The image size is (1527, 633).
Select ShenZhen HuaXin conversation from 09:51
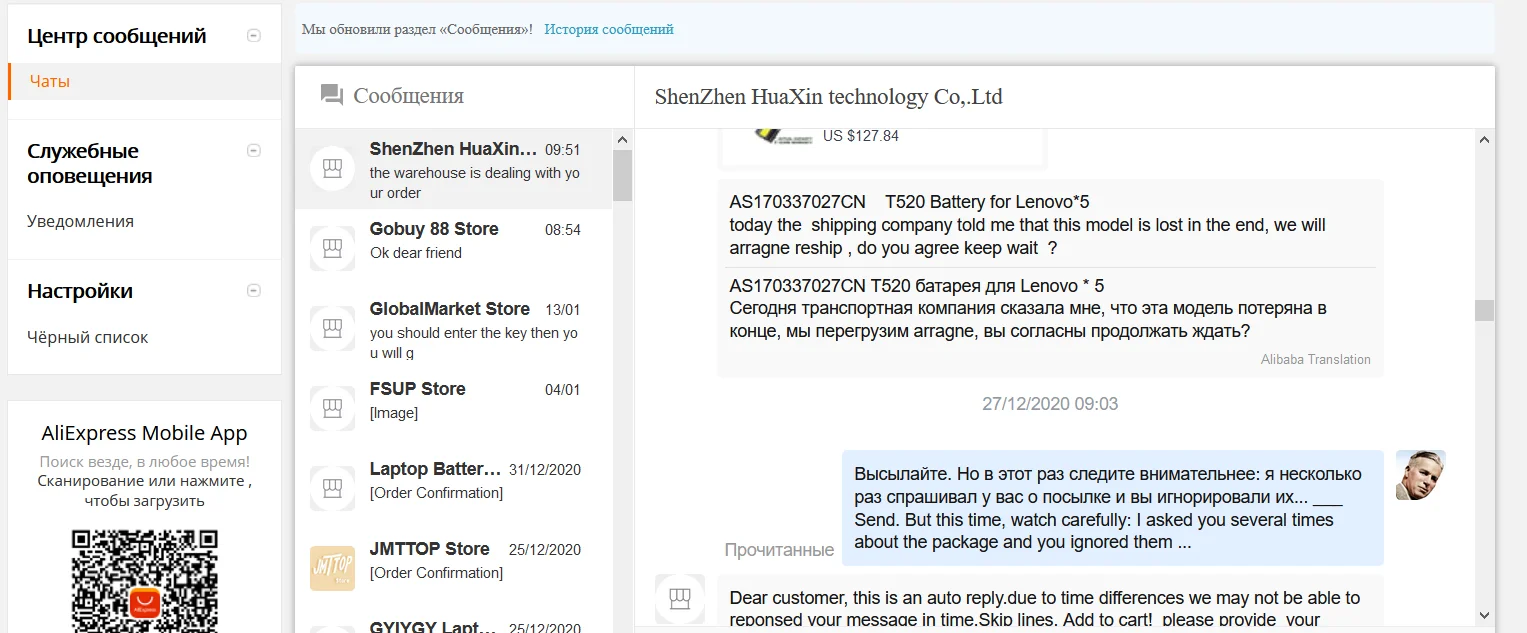[454, 169]
